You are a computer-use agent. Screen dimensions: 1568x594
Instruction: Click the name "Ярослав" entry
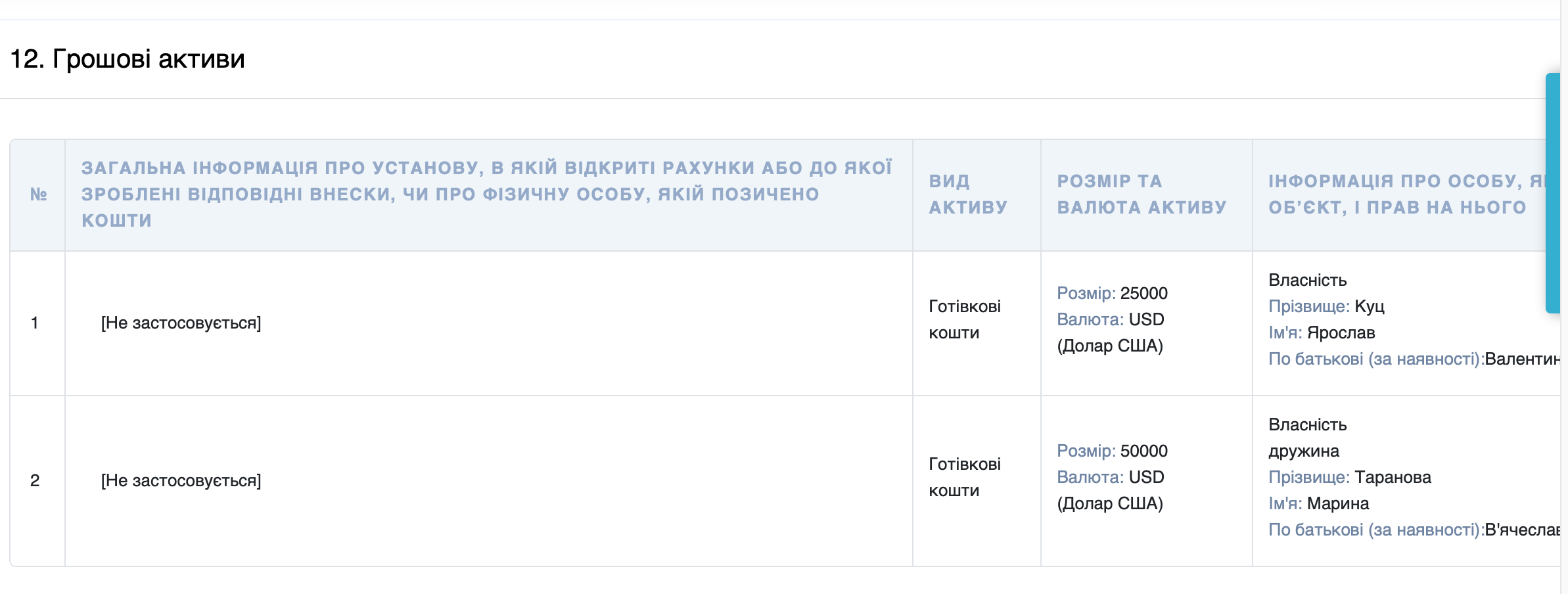(x=1341, y=332)
